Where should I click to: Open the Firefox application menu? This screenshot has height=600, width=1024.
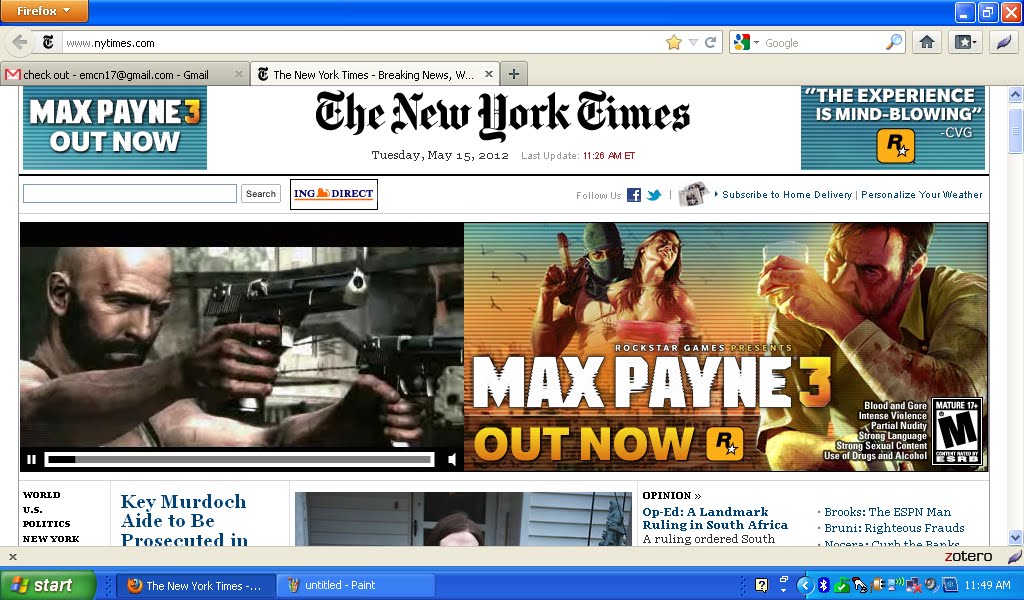(x=44, y=11)
